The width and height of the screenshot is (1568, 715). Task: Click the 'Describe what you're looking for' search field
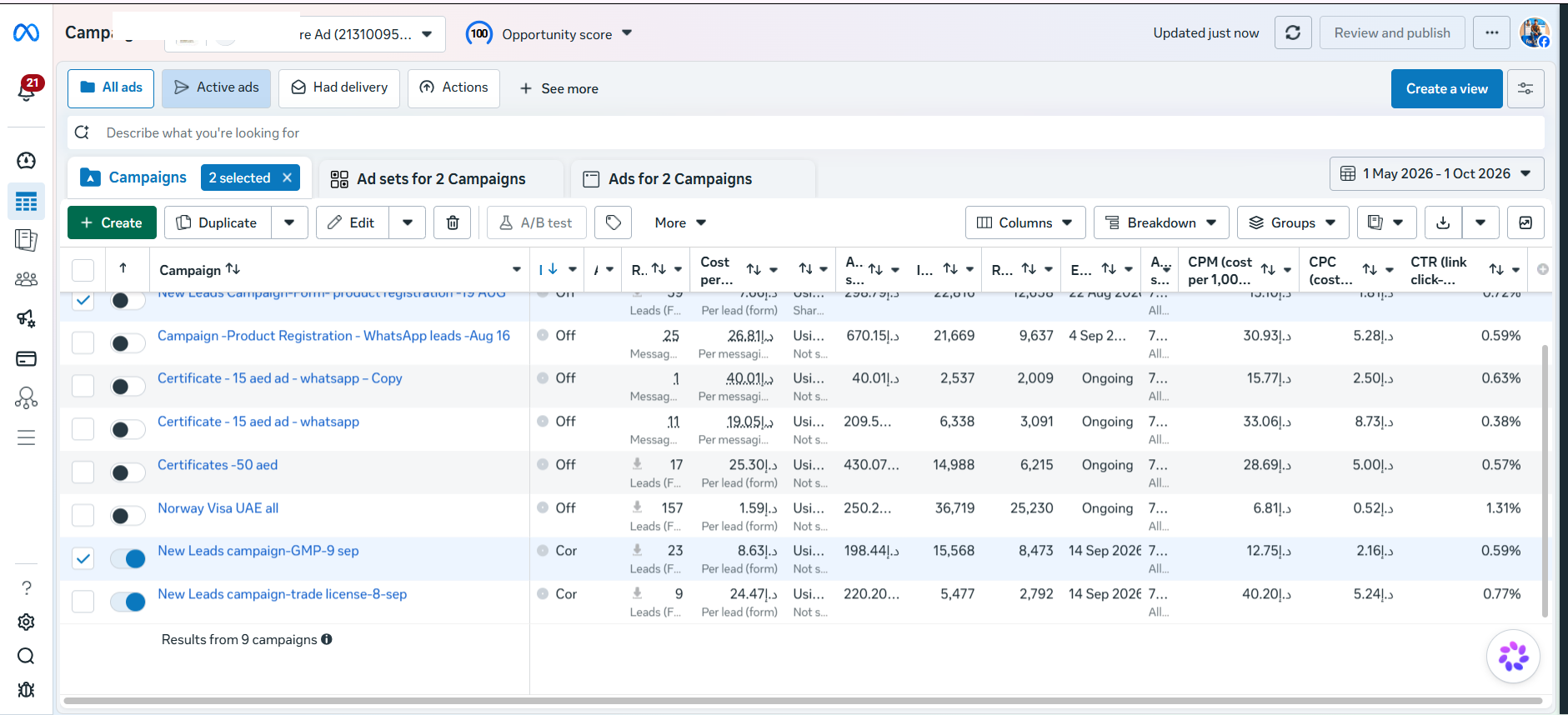[805, 132]
